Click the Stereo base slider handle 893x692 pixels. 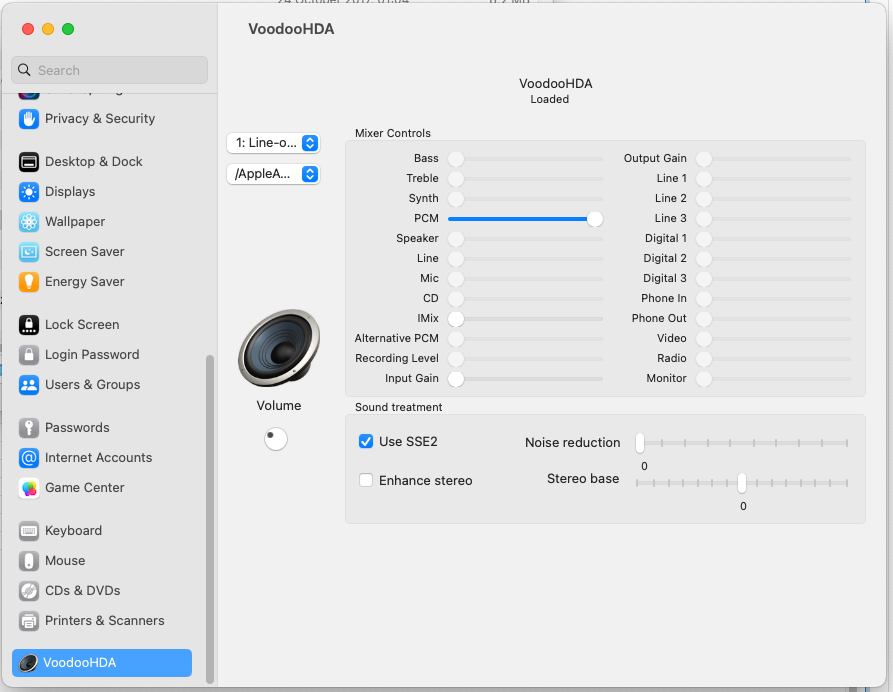click(x=742, y=482)
